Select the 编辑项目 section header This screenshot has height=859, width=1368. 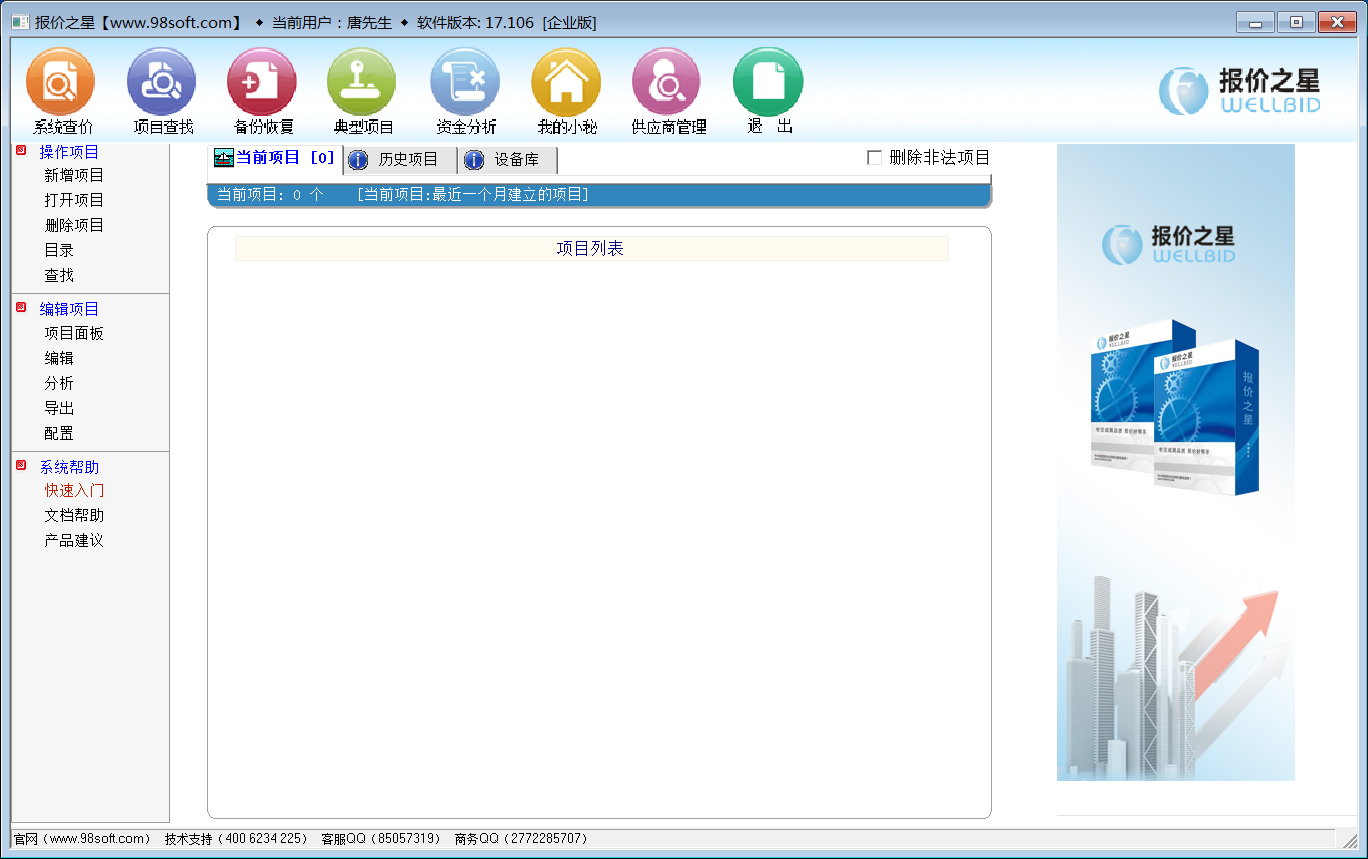[x=69, y=309]
